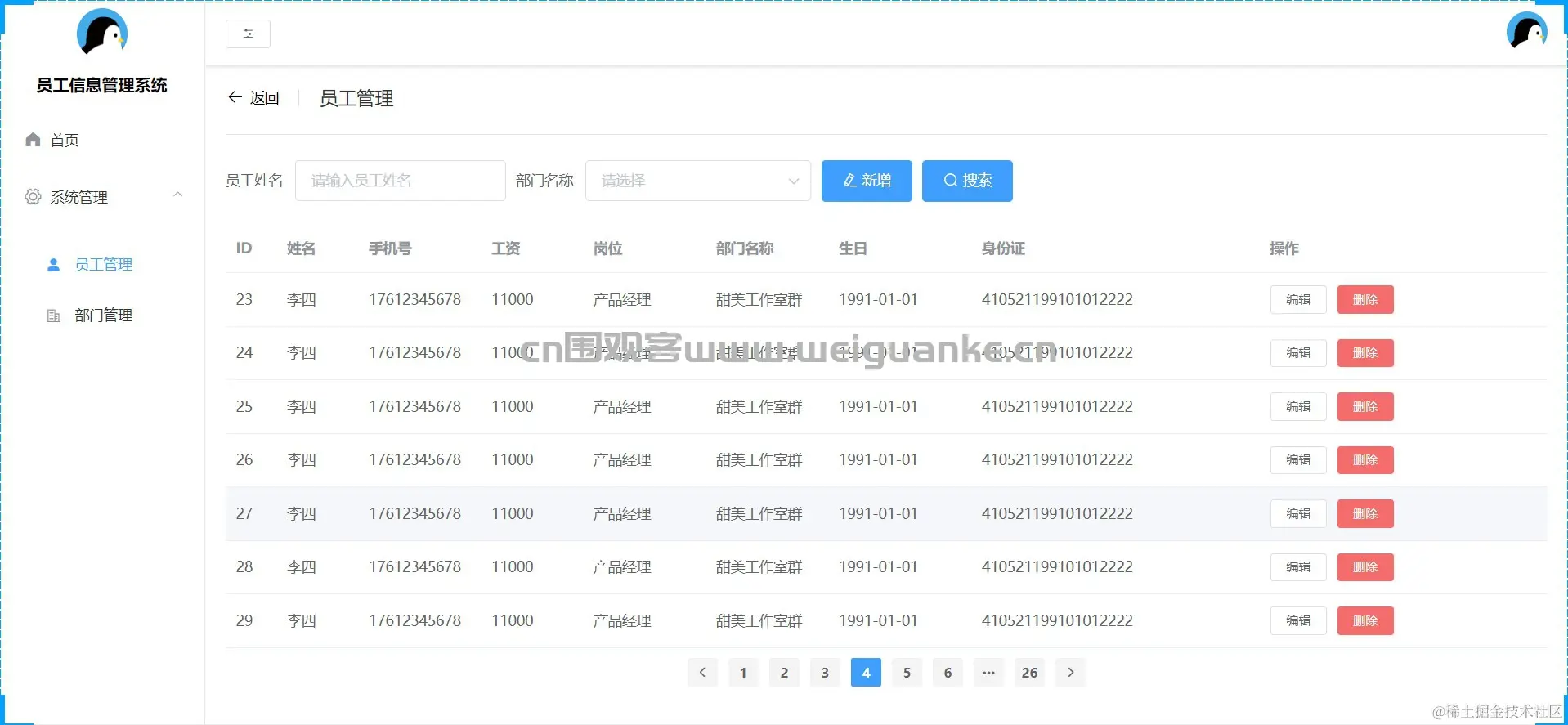The image size is (1568, 725).
Task: Click the penguin logo above system title
Action: (x=102, y=33)
